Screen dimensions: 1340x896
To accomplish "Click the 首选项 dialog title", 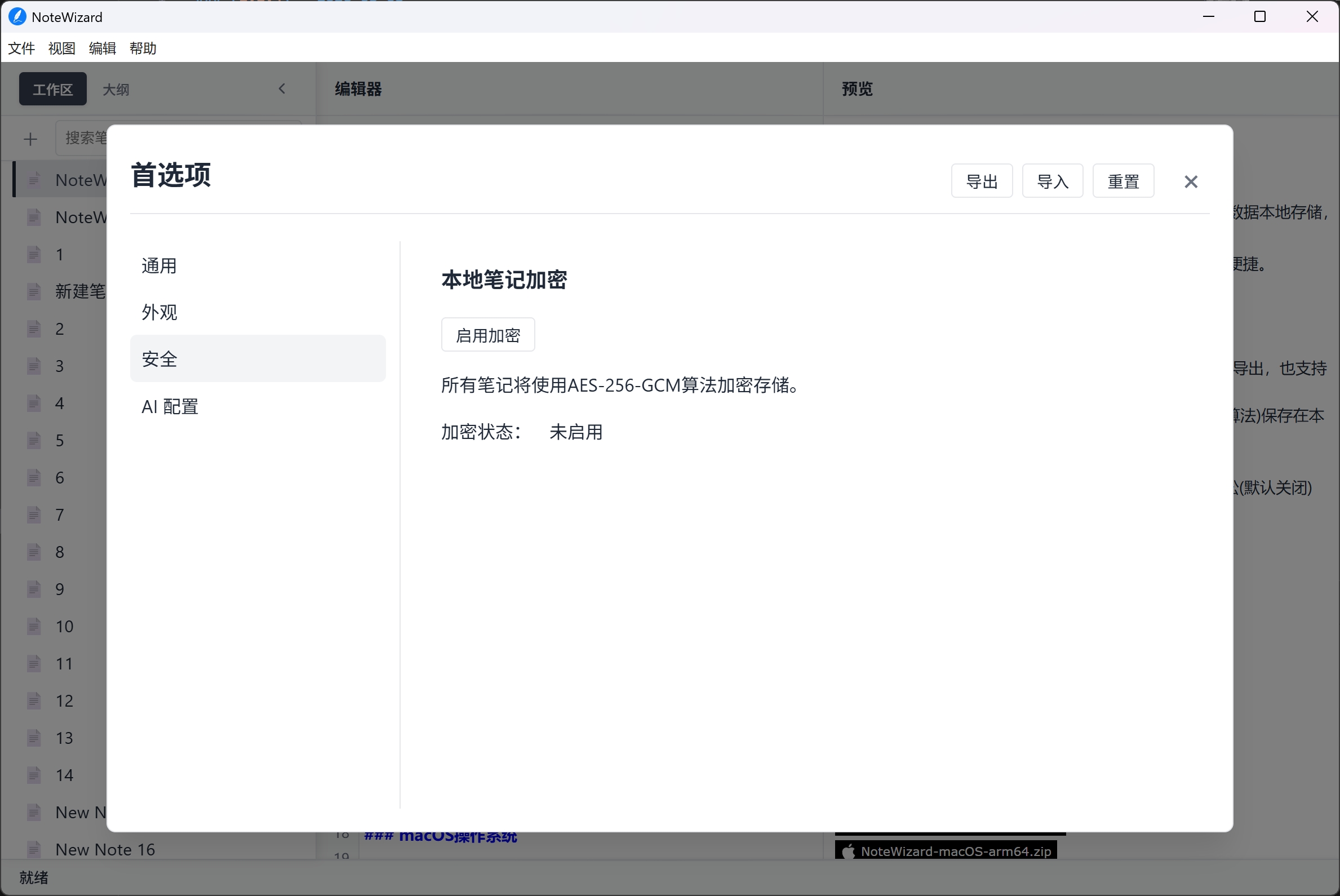I will tap(171, 175).
